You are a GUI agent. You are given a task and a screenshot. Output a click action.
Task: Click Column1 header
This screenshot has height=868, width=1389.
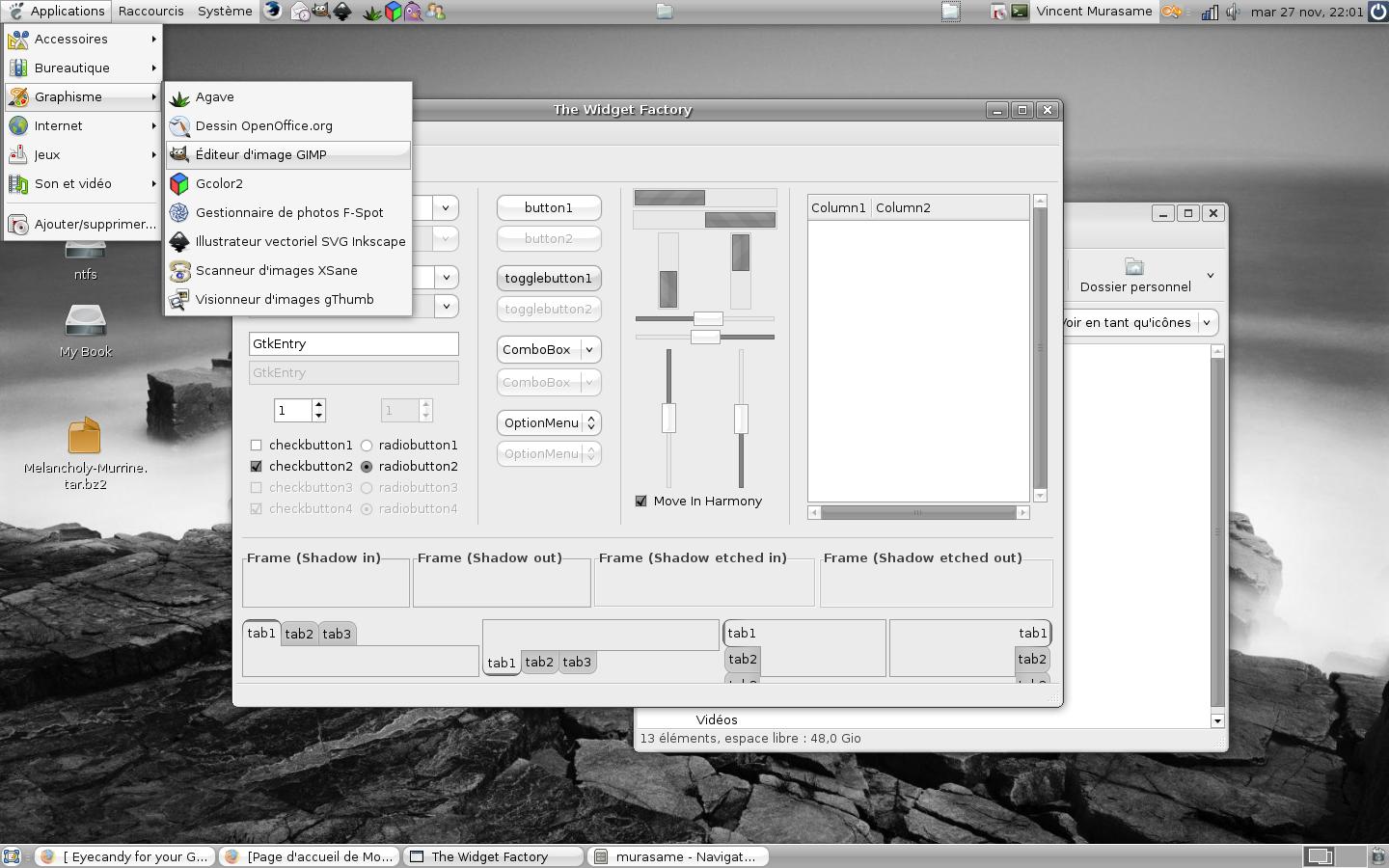tap(838, 208)
